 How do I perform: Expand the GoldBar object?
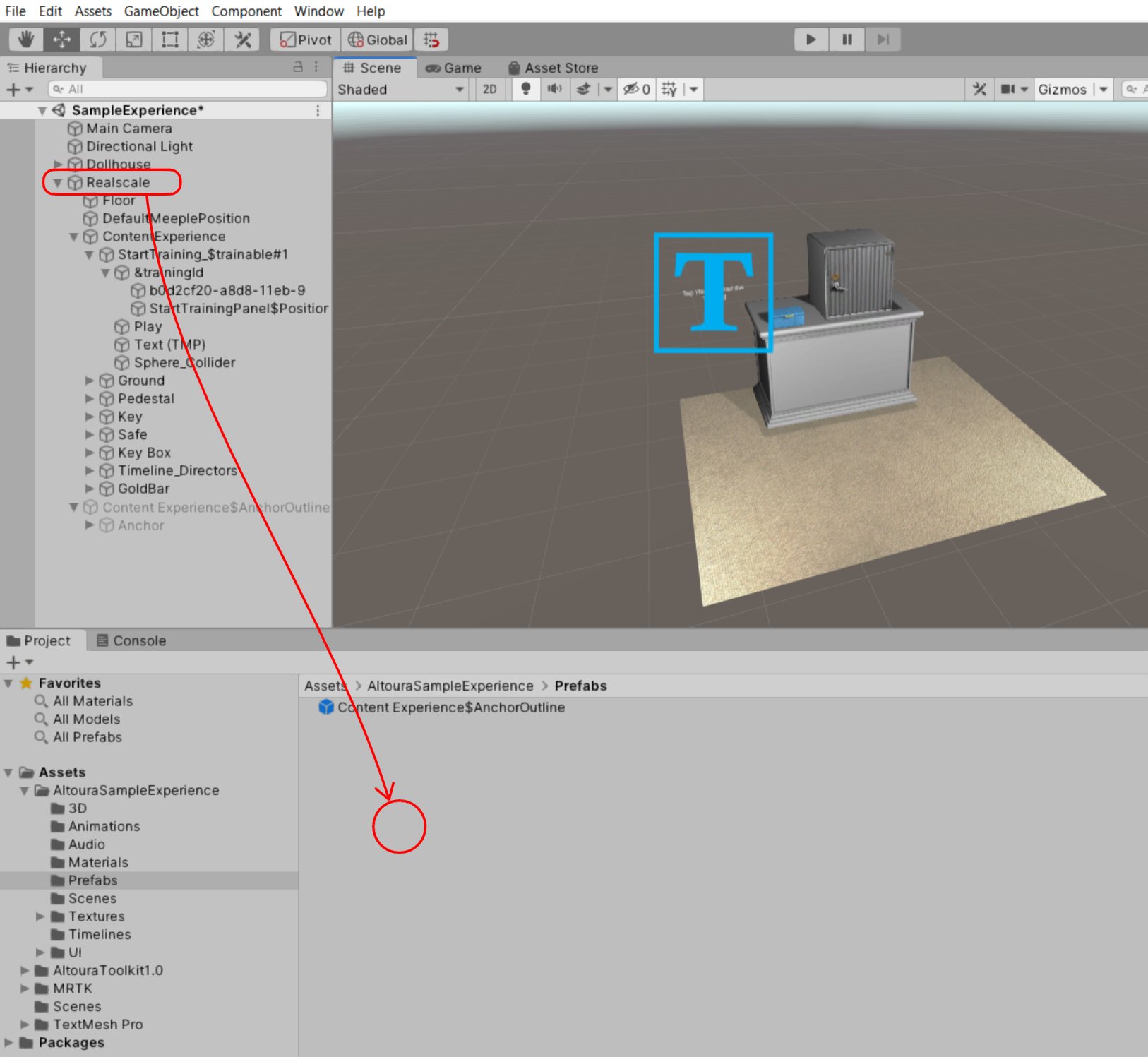pos(90,489)
